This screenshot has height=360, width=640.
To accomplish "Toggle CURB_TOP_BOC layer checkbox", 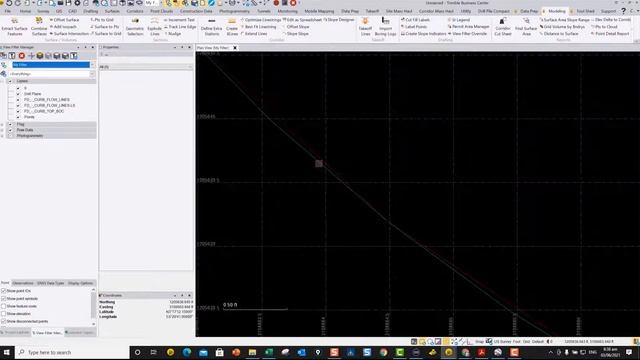I will click(18, 111).
